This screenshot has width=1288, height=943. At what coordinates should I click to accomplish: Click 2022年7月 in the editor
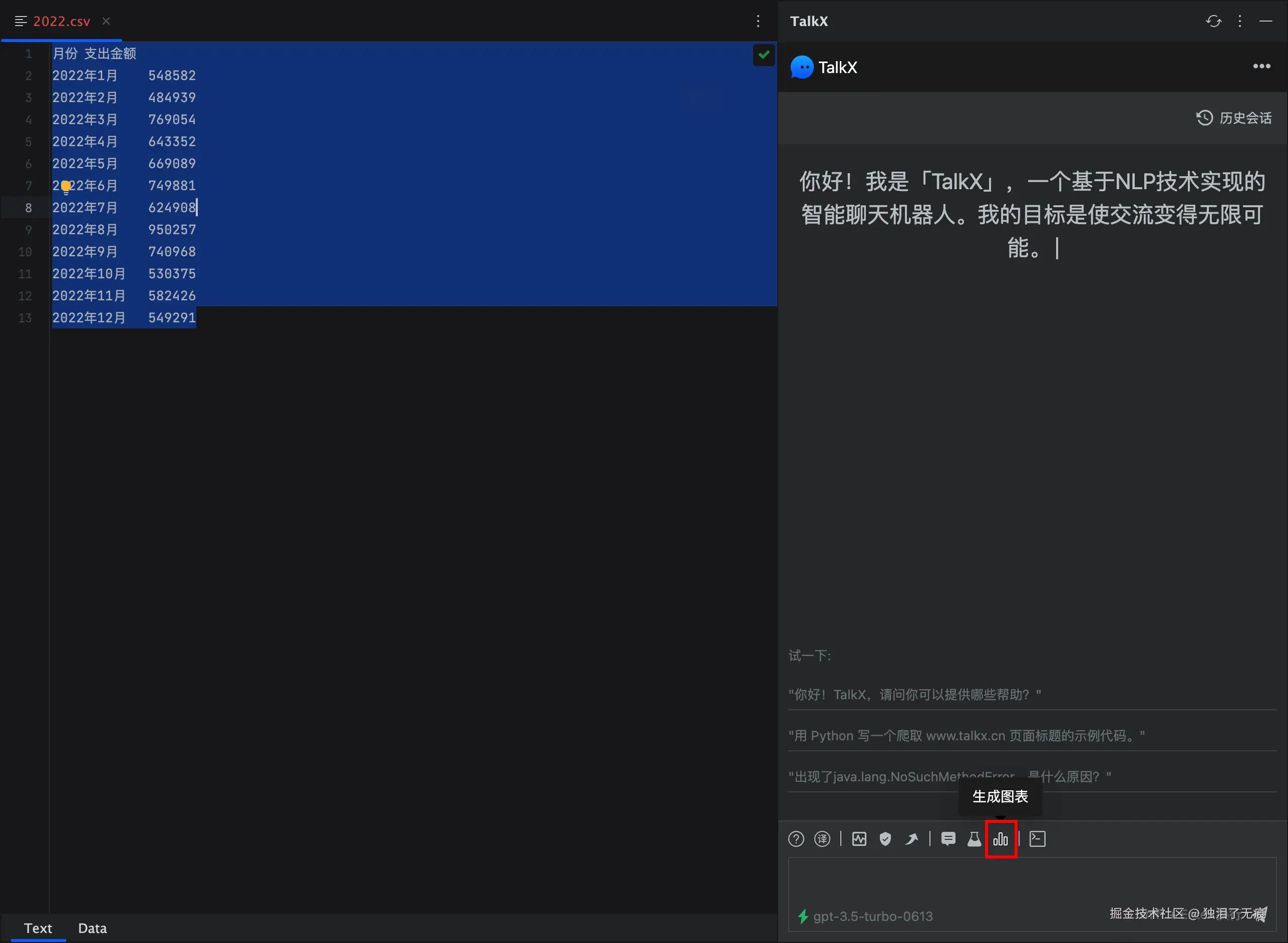tap(85, 208)
